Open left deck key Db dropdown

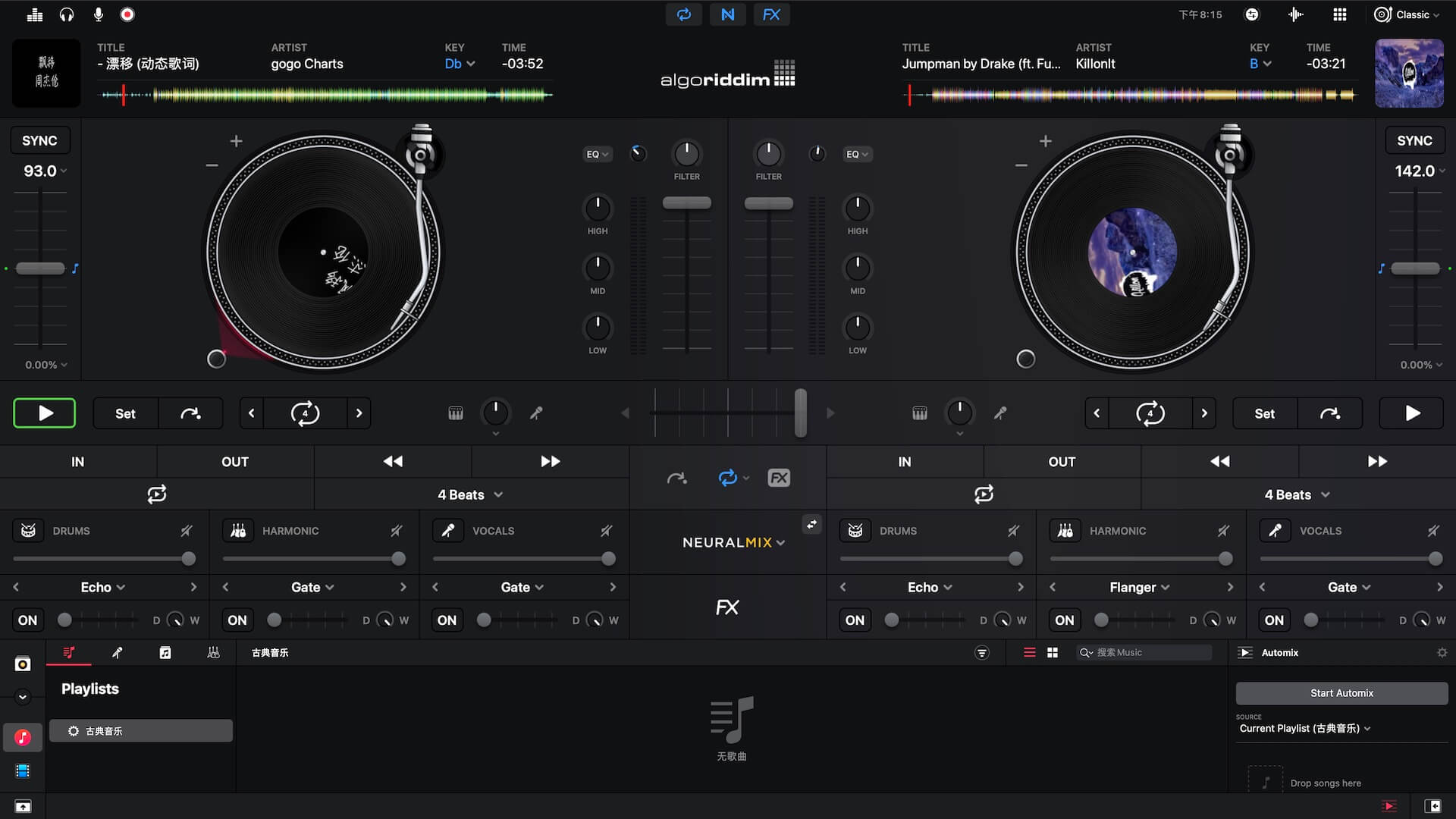(460, 64)
